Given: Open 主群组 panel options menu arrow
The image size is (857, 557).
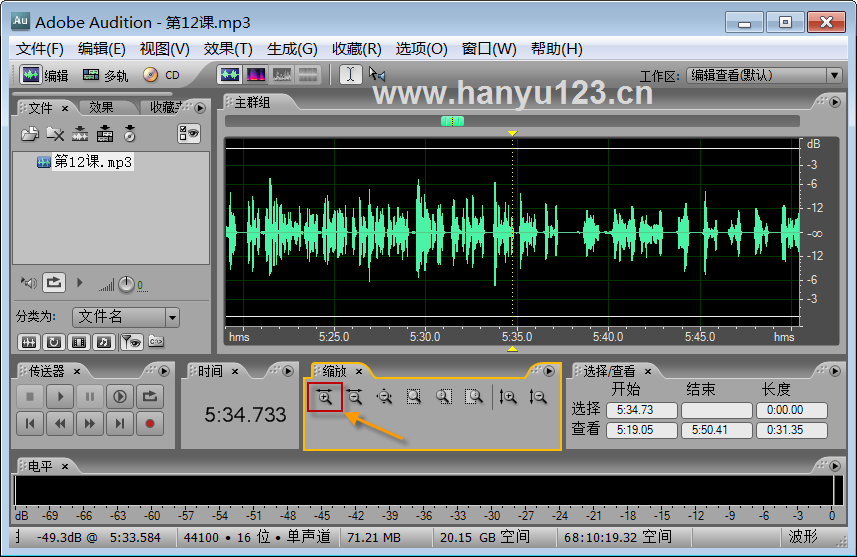Looking at the screenshot, I should 835,102.
